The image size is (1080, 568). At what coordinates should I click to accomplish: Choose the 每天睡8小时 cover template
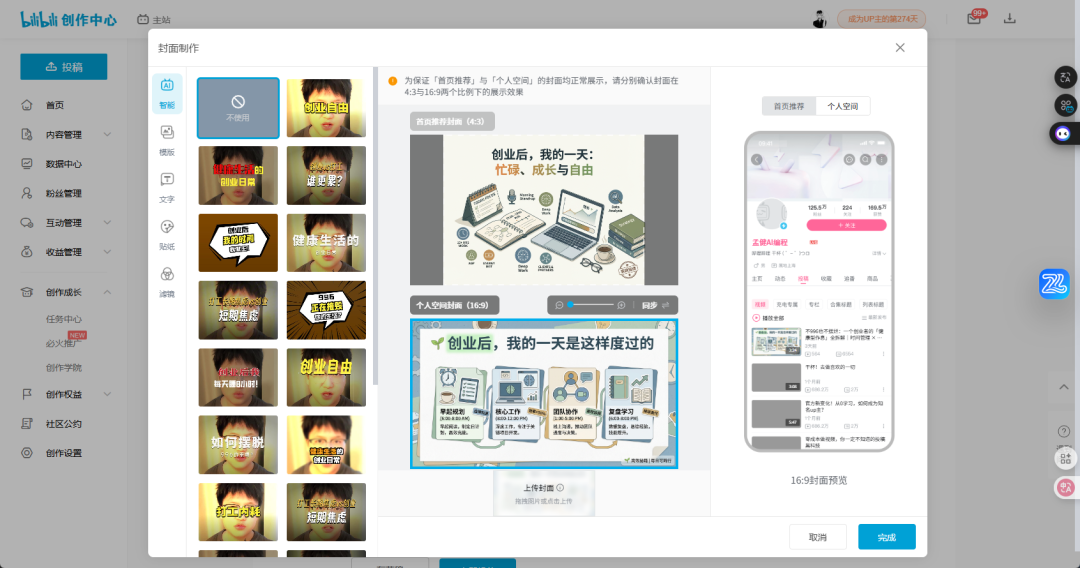238,377
